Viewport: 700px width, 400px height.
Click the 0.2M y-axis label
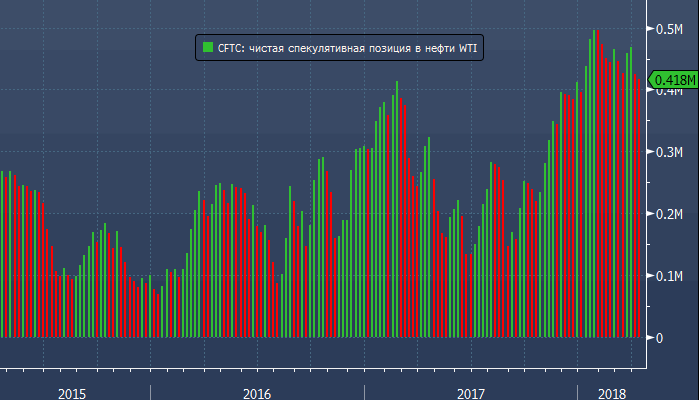668,215
